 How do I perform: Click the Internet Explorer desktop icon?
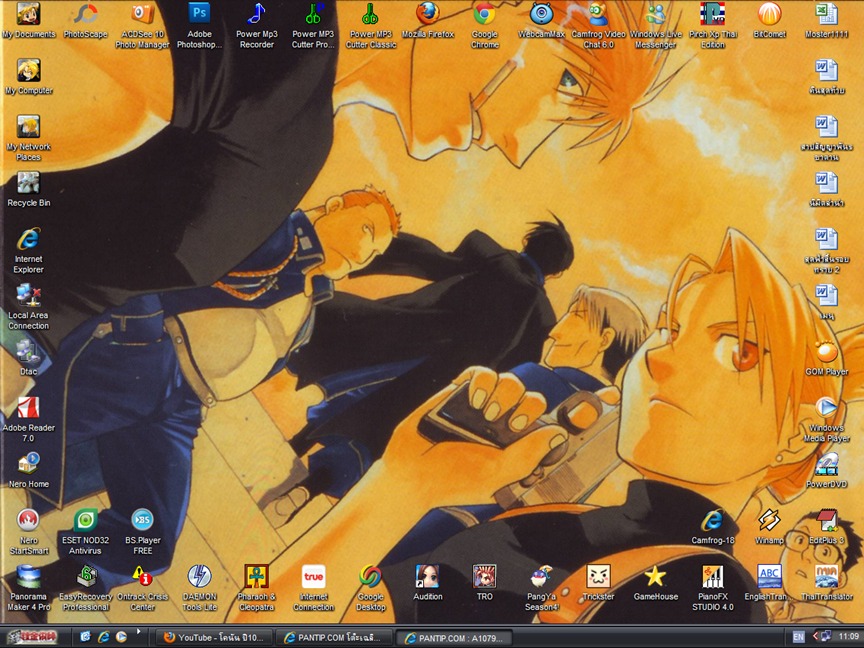click(29, 251)
